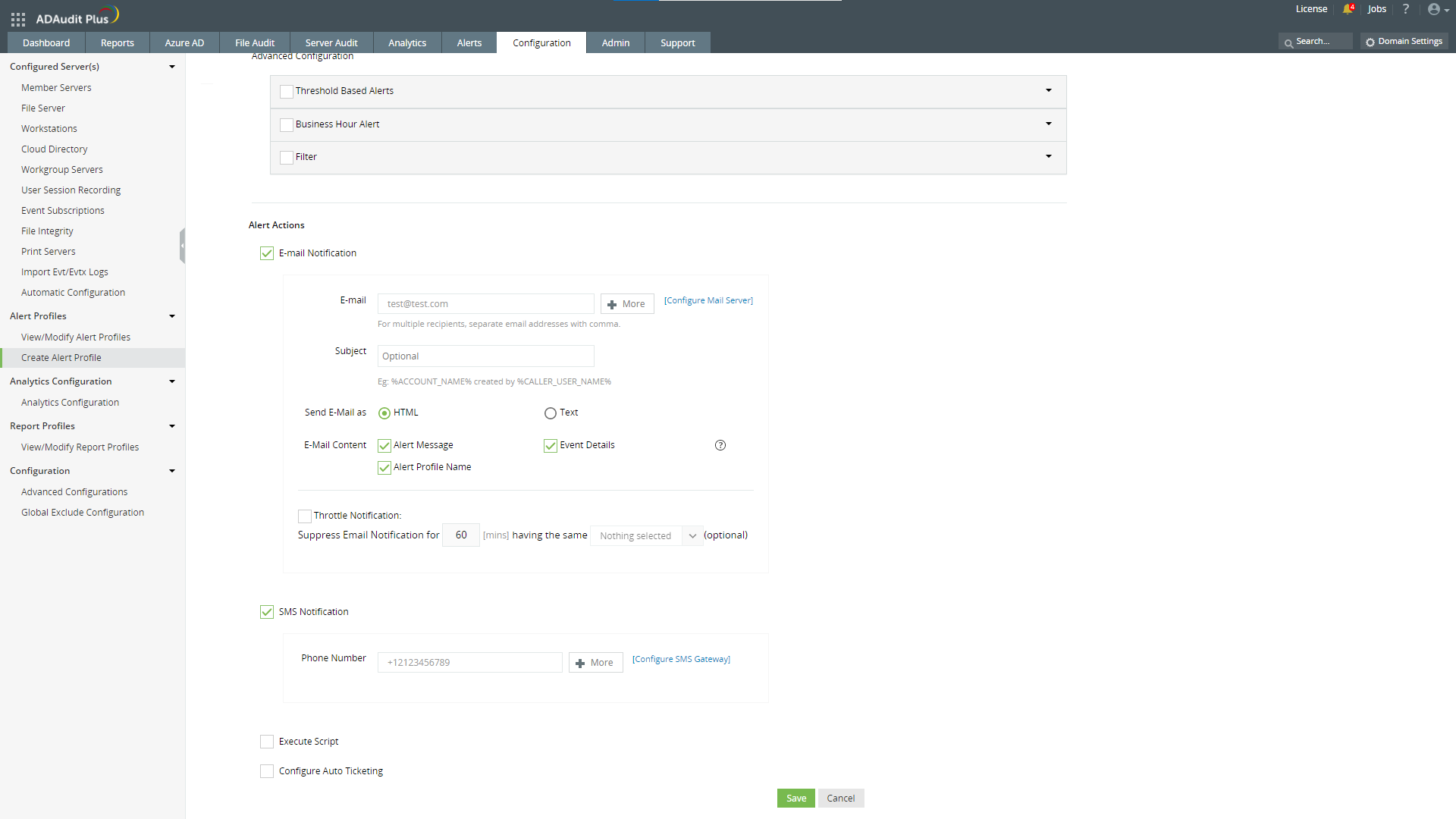This screenshot has height=819, width=1456.
Task: Uncheck the E-mail Notification checkbox
Action: [267, 253]
